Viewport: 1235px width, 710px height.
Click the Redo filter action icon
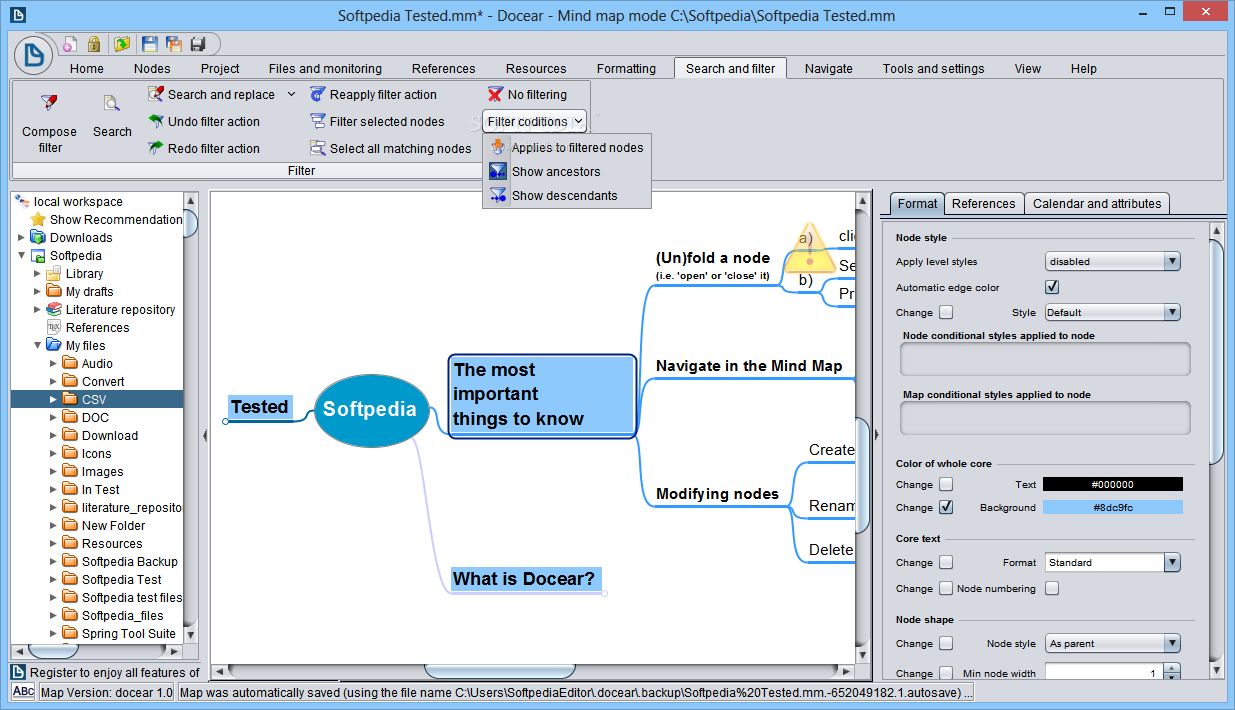click(x=156, y=148)
